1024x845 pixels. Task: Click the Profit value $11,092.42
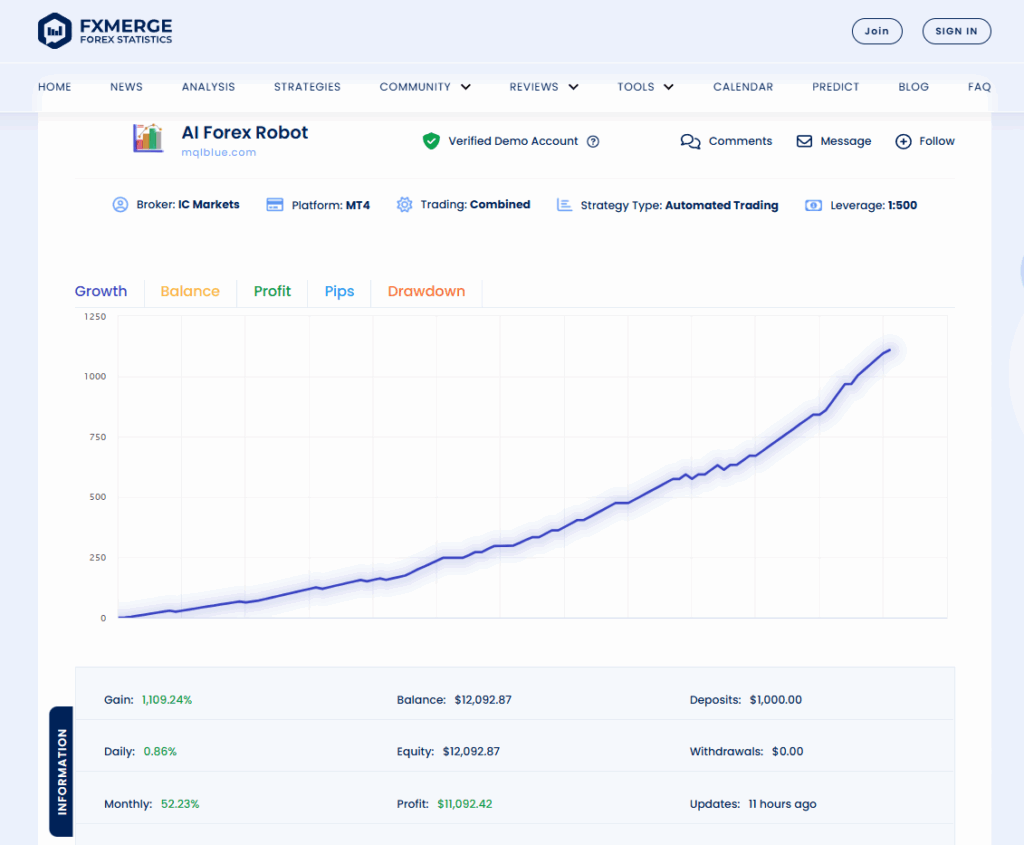coord(465,804)
